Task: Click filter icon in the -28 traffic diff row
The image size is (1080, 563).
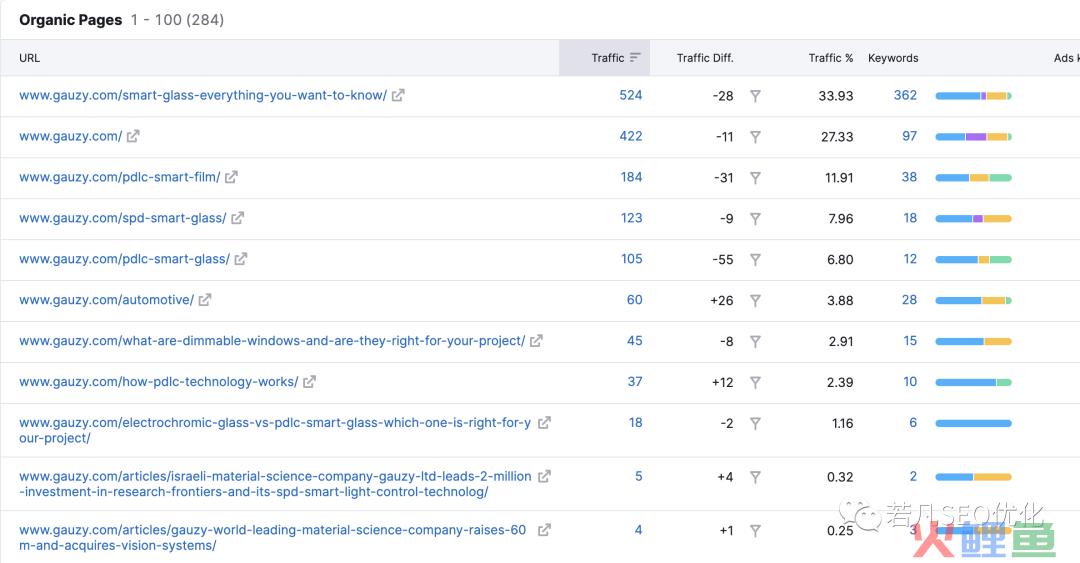Action: [x=756, y=96]
